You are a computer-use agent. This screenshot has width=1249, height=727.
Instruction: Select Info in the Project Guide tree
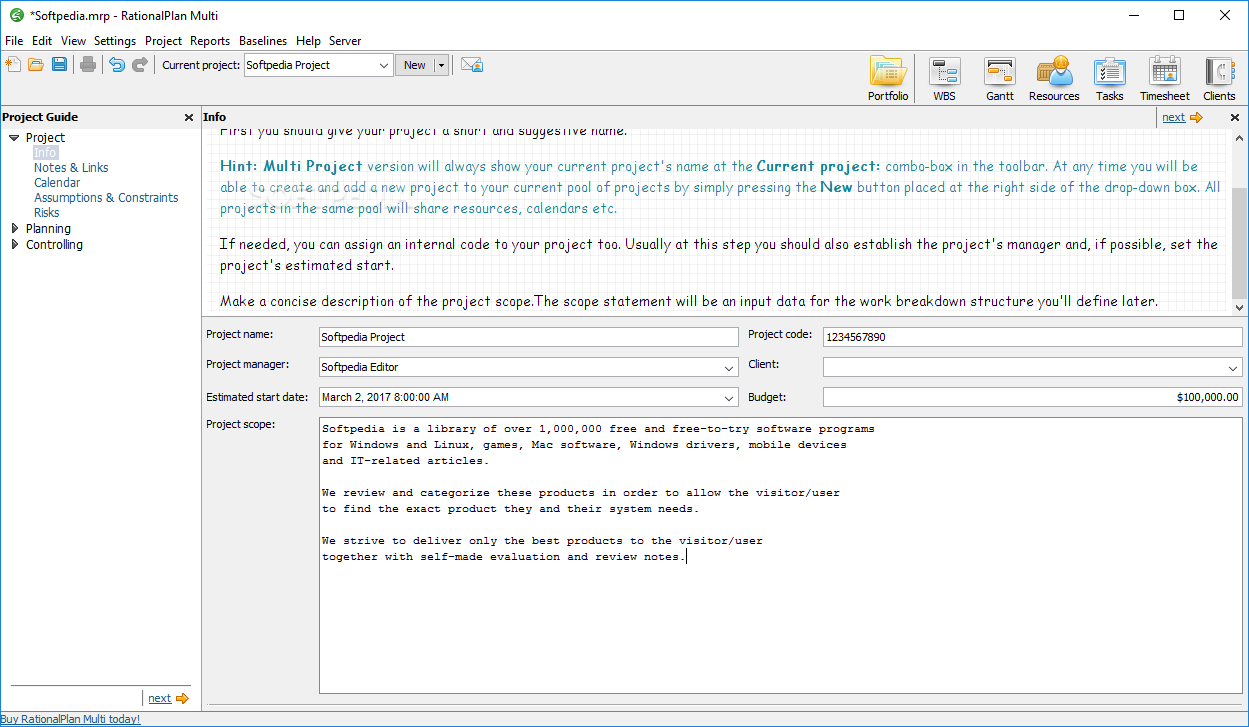click(45, 153)
